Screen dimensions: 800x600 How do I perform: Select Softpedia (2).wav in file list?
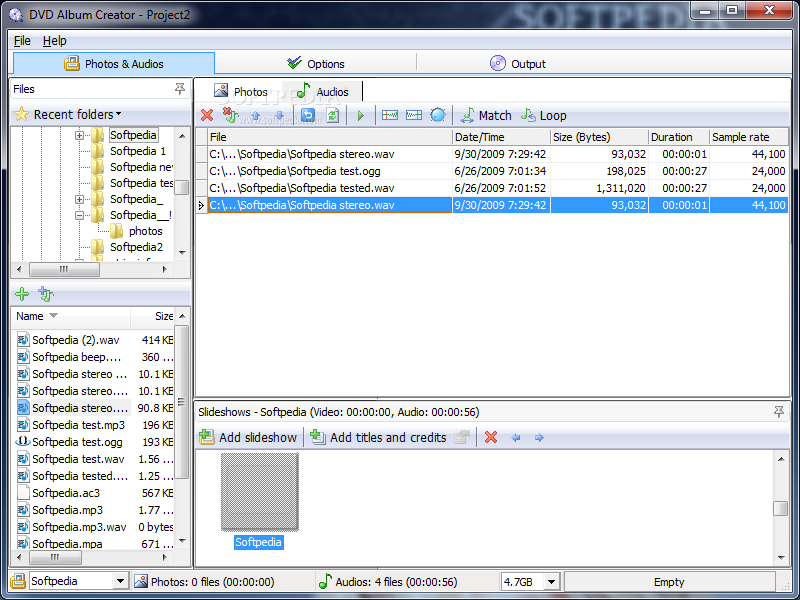76,340
